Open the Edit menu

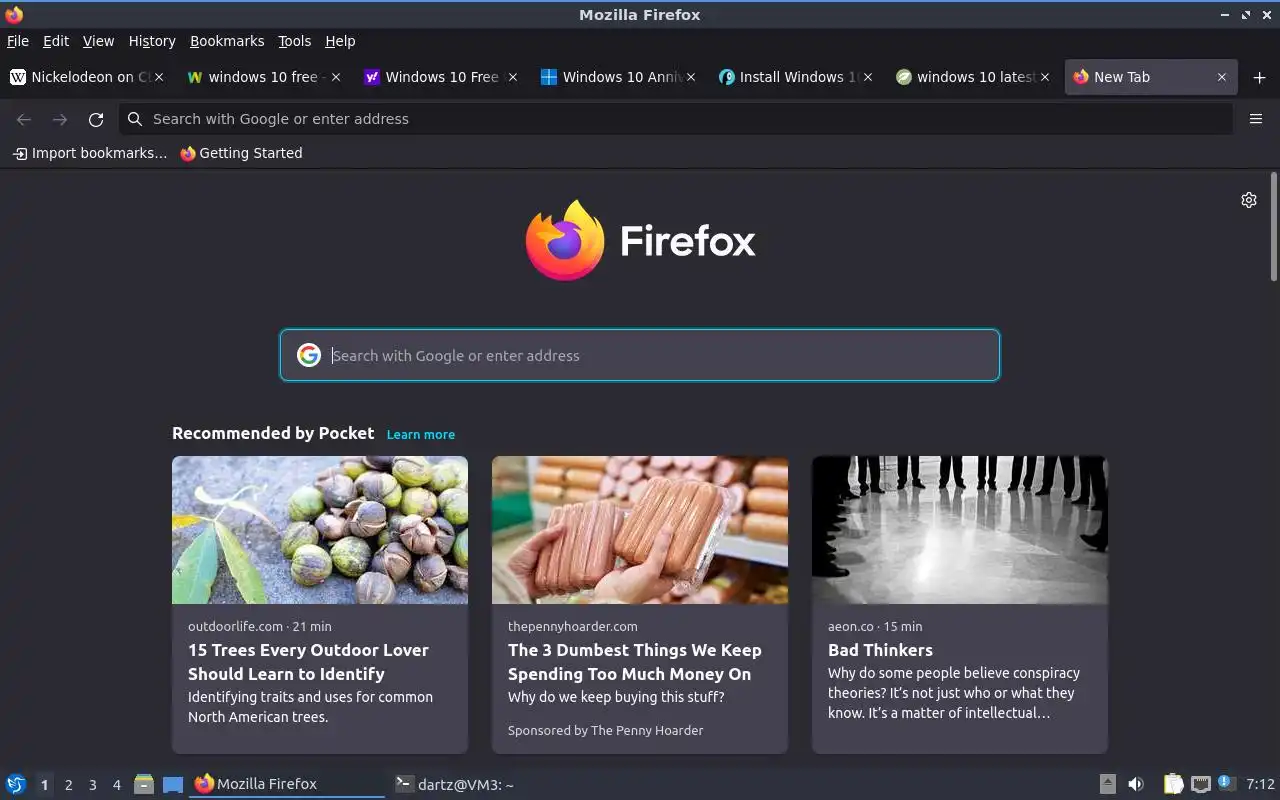click(x=56, y=41)
